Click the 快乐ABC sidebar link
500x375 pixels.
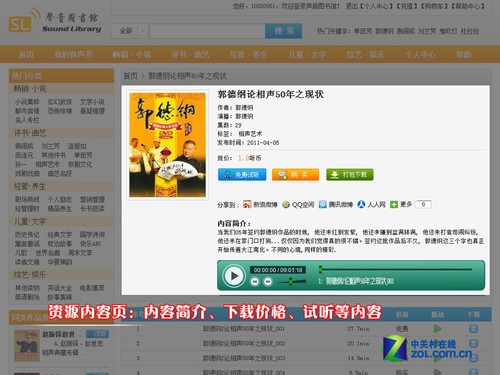[90, 244]
